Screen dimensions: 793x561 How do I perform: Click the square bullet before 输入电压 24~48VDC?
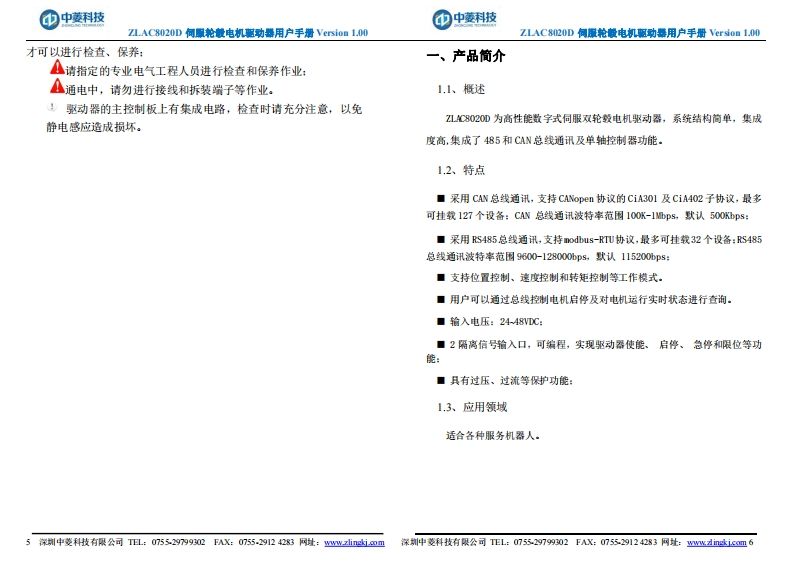(x=441, y=321)
